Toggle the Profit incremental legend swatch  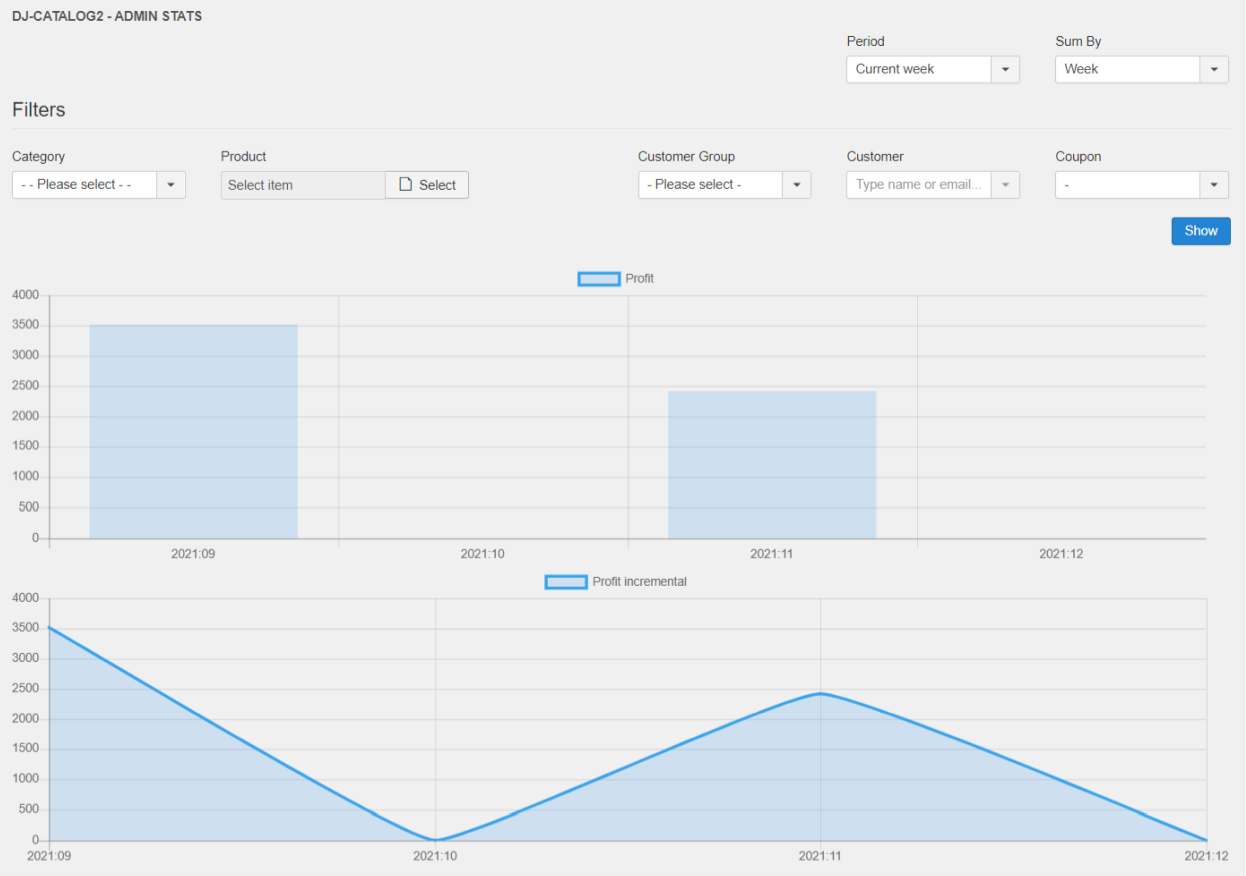pos(566,582)
